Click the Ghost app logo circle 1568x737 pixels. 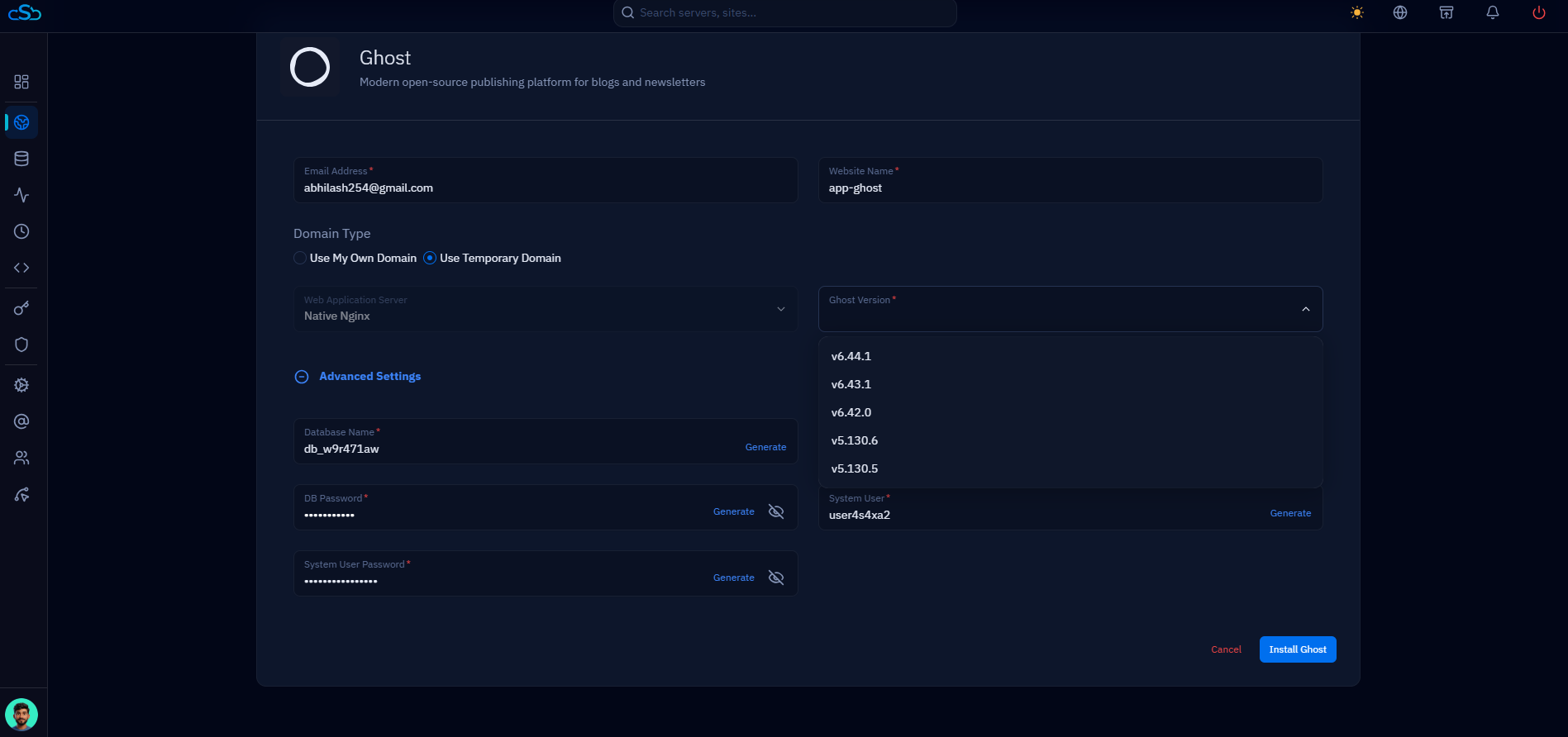[x=310, y=67]
